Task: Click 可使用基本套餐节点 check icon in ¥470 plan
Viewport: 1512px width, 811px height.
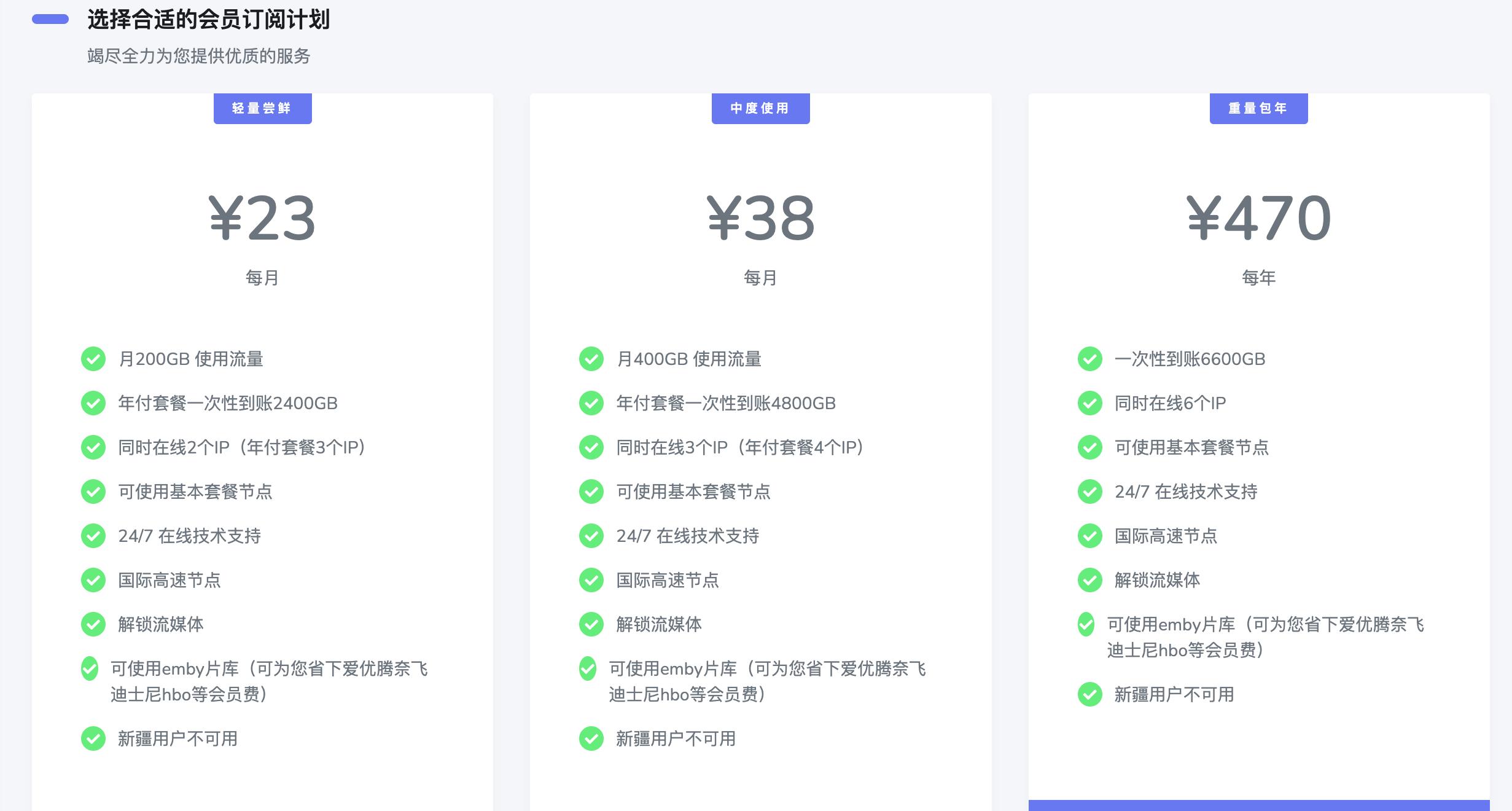Action: 1090,447
